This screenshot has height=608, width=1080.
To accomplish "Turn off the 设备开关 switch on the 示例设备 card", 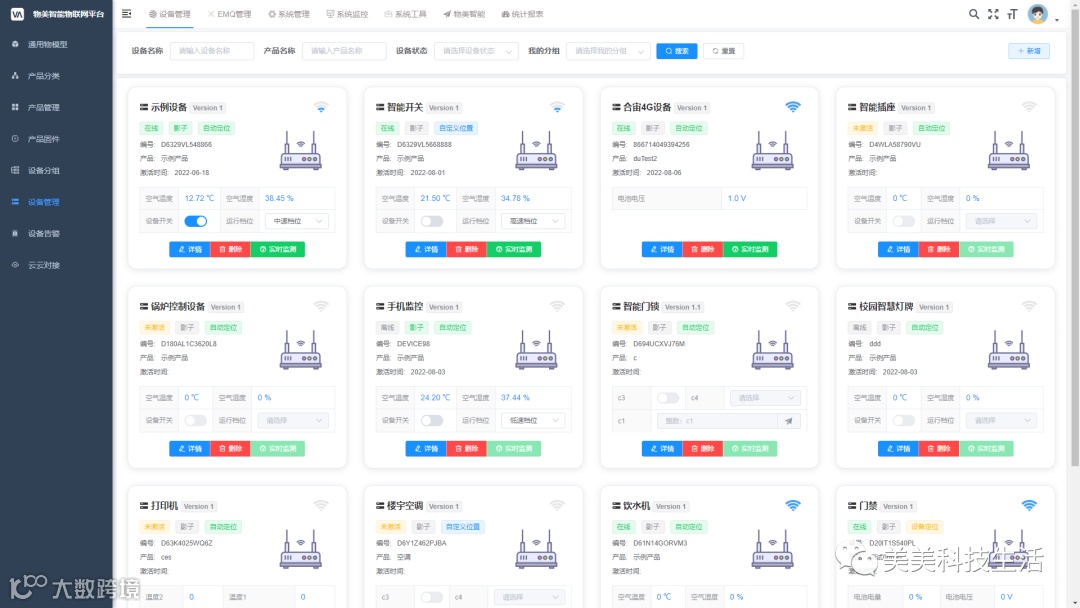I will pyautogui.click(x=196, y=221).
